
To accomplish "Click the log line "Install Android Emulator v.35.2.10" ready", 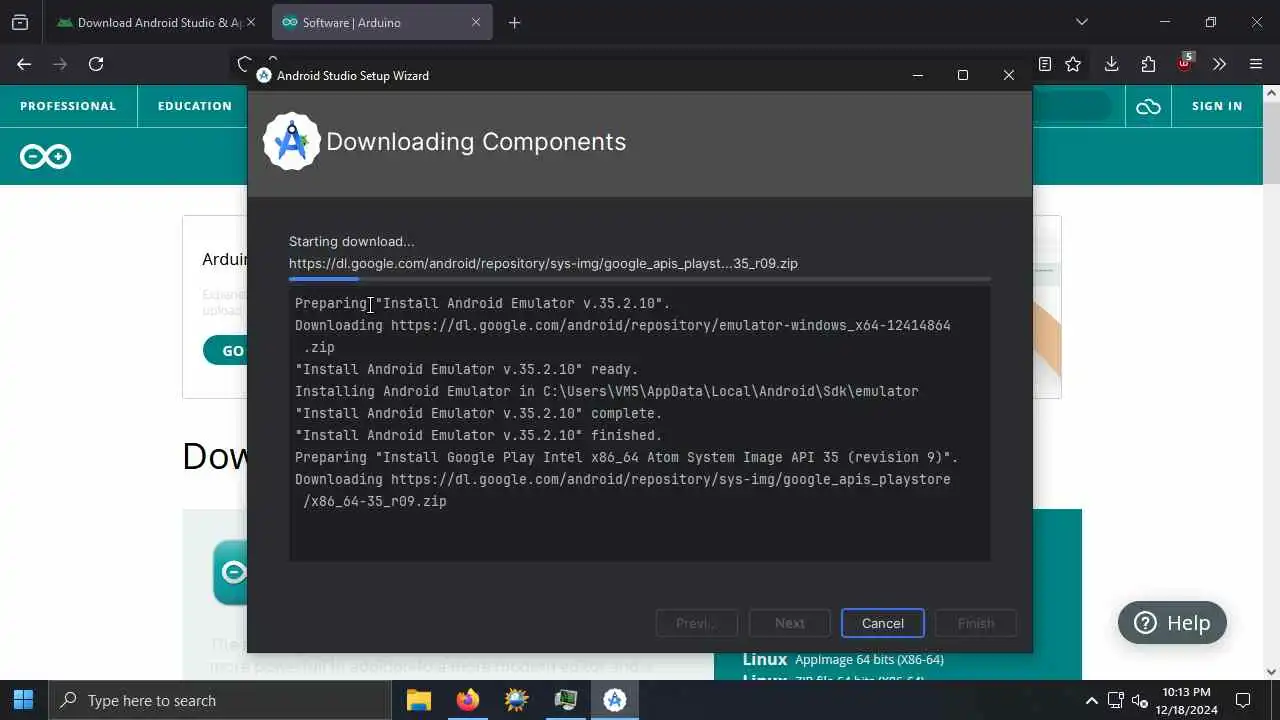I will click(x=466, y=369).
